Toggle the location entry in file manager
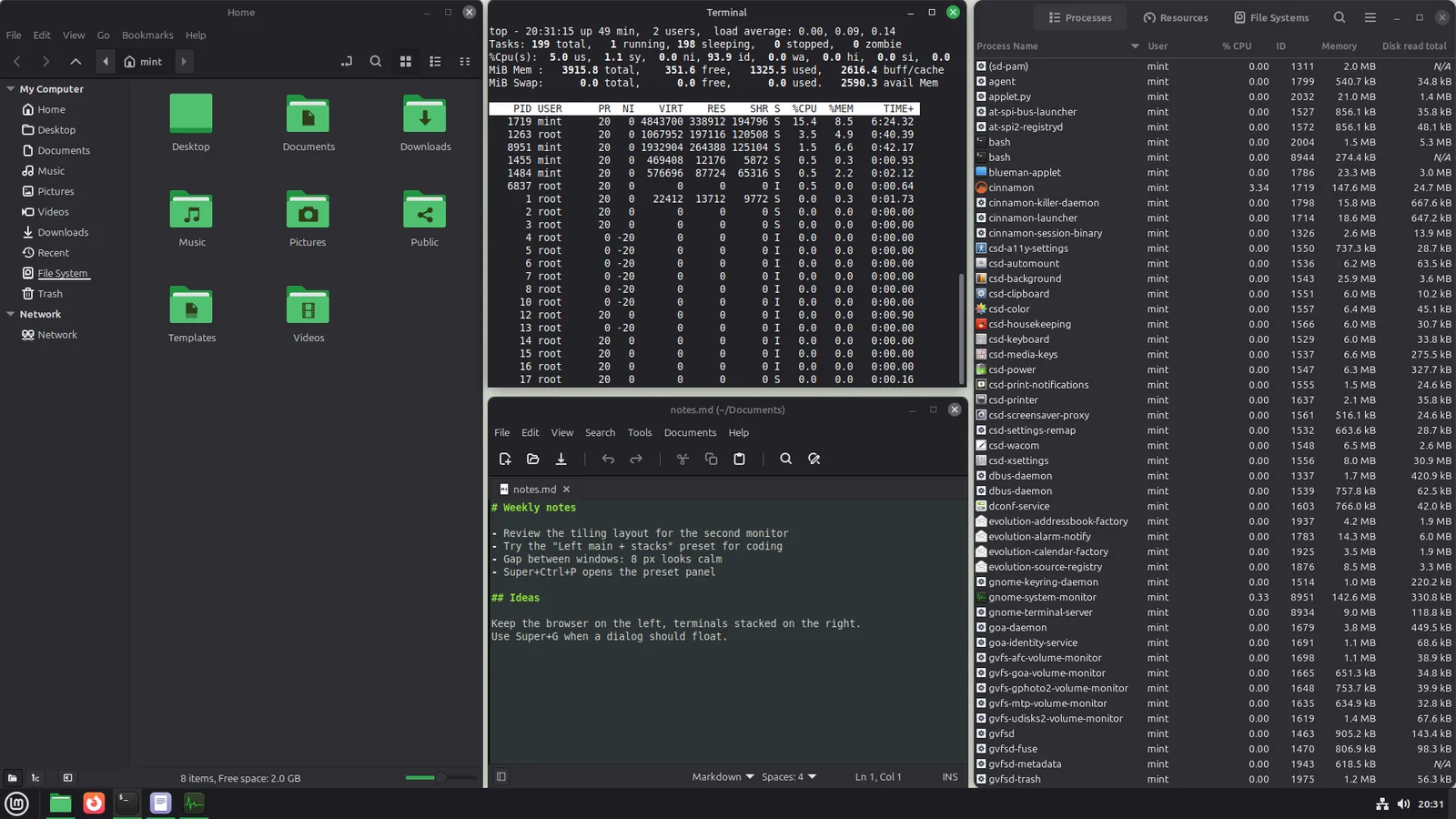This screenshot has height=819, width=1456. coord(347,62)
